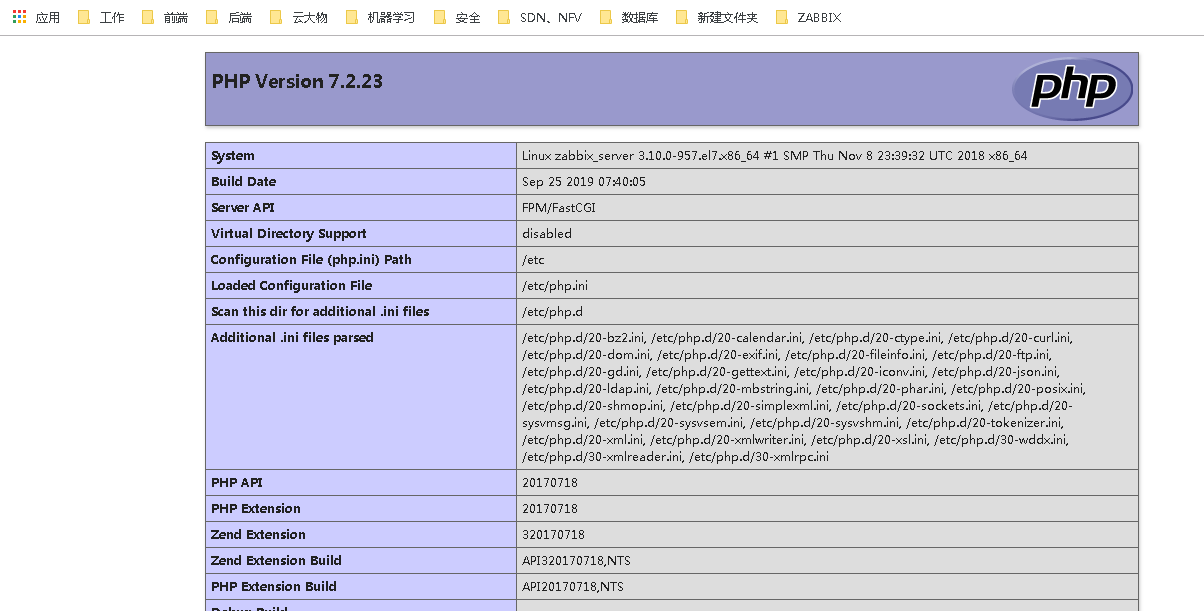Viewport: 1204px width, 611px height.
Task: Select the PHP API 20170718 value
Action: point(550,483)
